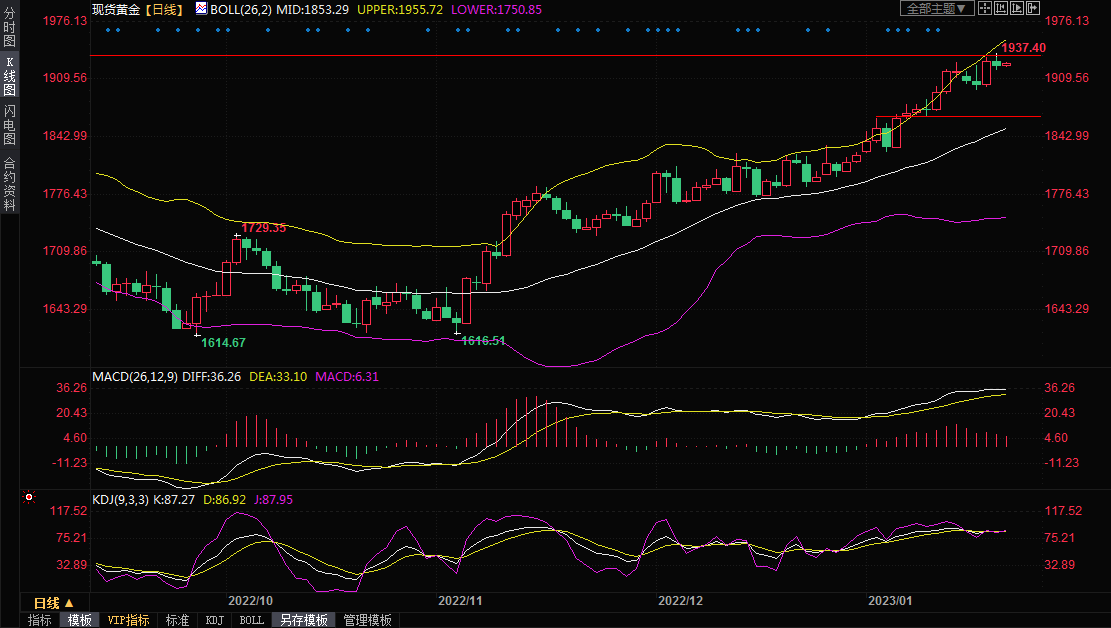The width and height of the screenshot is (1111, 628).
Task: Expand the 日线 period selector
Action: [x=53, y=603]
